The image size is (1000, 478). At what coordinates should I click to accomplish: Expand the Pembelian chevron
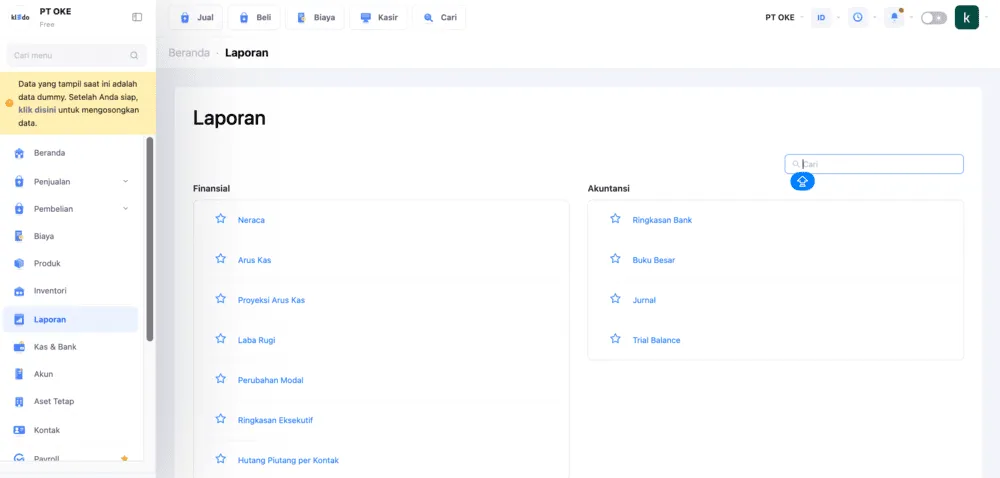point(126,208)
